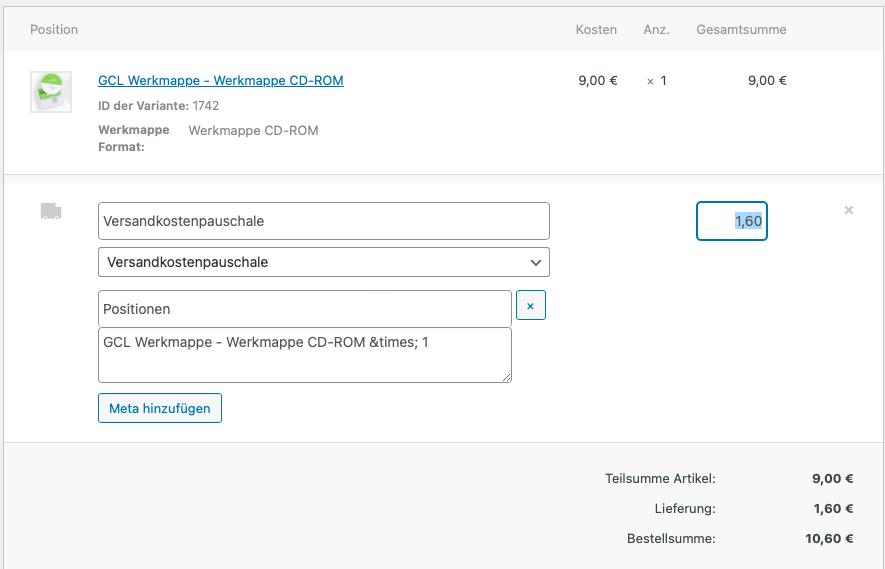Delete the shipping row with the gray × icon
Image resolution: width=885 pixels, height=569 pixels.
pyautogui.click(x=849, y=210)
